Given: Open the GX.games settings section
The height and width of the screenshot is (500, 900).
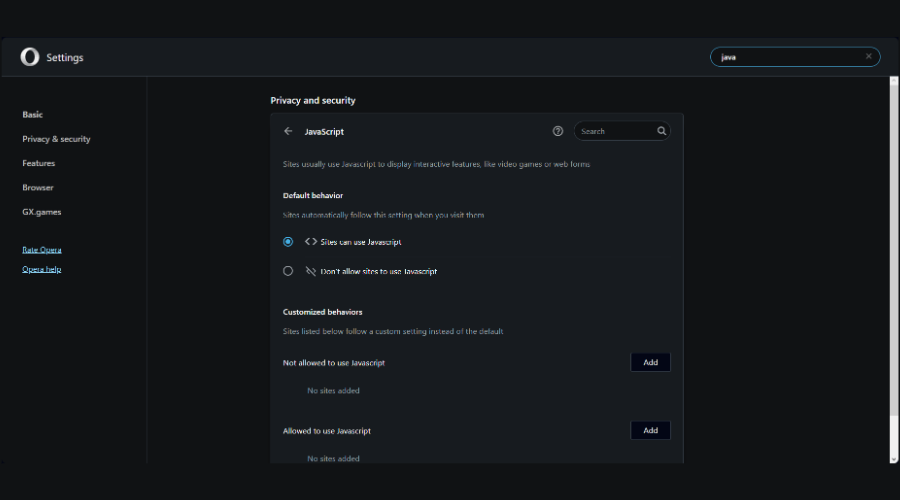Looking at the screenshot, I should [x=42, y=212].
